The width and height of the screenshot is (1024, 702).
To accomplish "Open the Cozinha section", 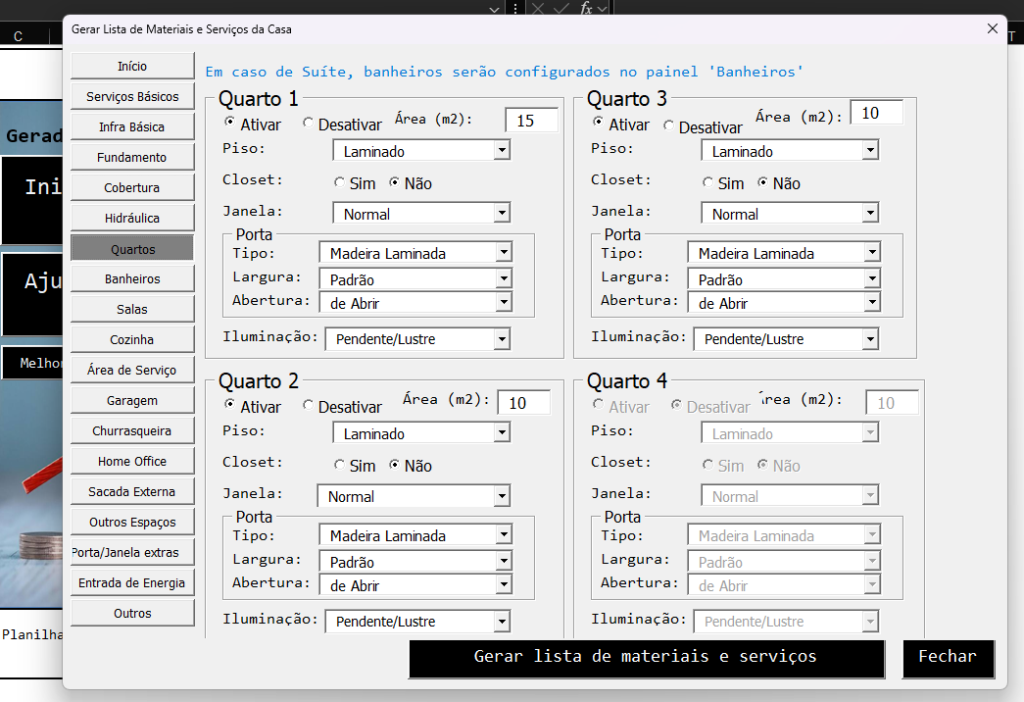I will [x=132, y=340].
